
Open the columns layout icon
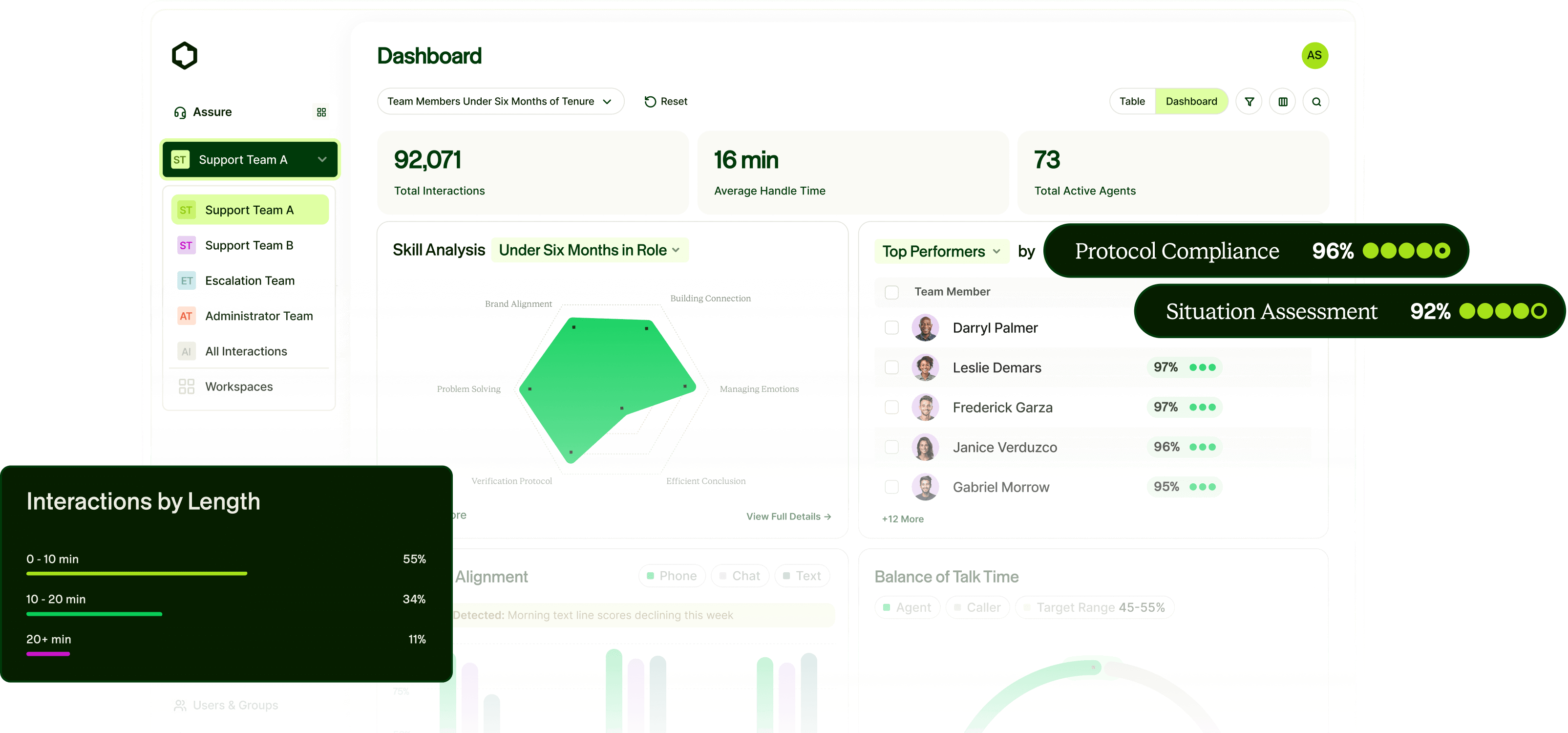(x=1283, y=102)
